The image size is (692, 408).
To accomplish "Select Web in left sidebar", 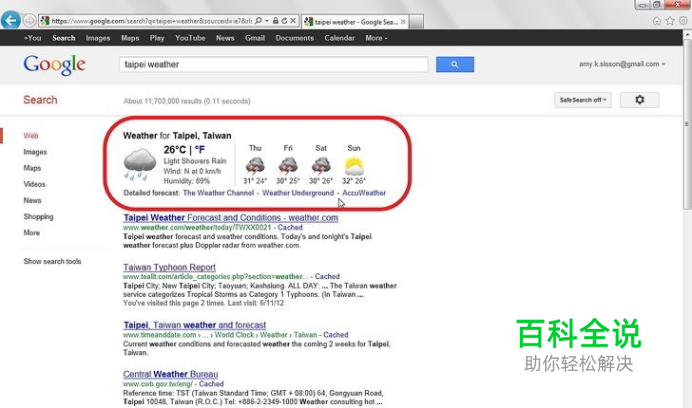I will [x=31, y=136].
